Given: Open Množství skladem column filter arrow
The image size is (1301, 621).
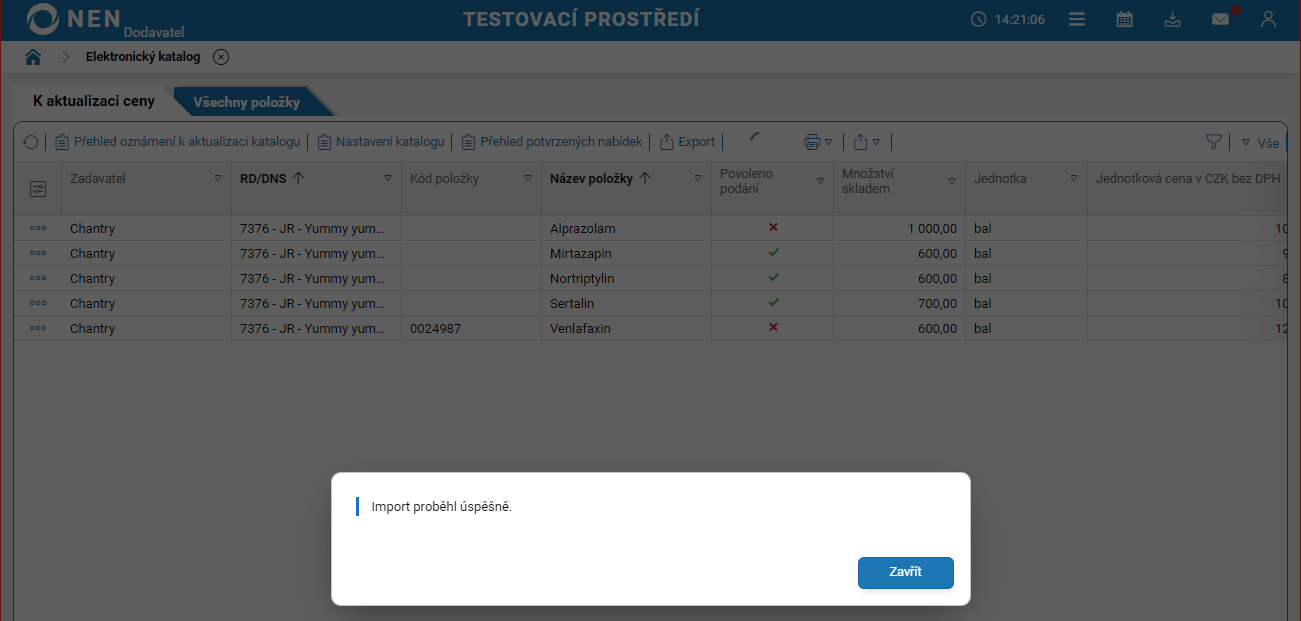Looking at the screenshot, I should 952,181.
